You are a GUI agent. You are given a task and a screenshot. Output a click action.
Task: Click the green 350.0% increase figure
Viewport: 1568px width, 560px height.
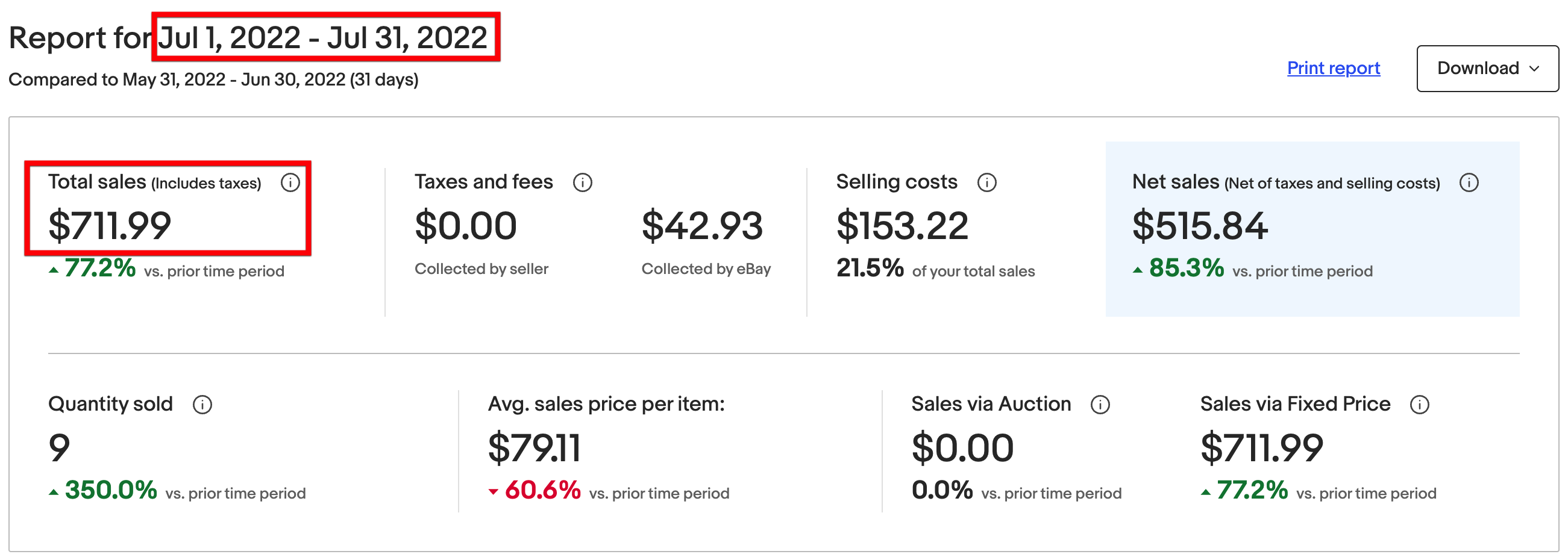[111, 491]
